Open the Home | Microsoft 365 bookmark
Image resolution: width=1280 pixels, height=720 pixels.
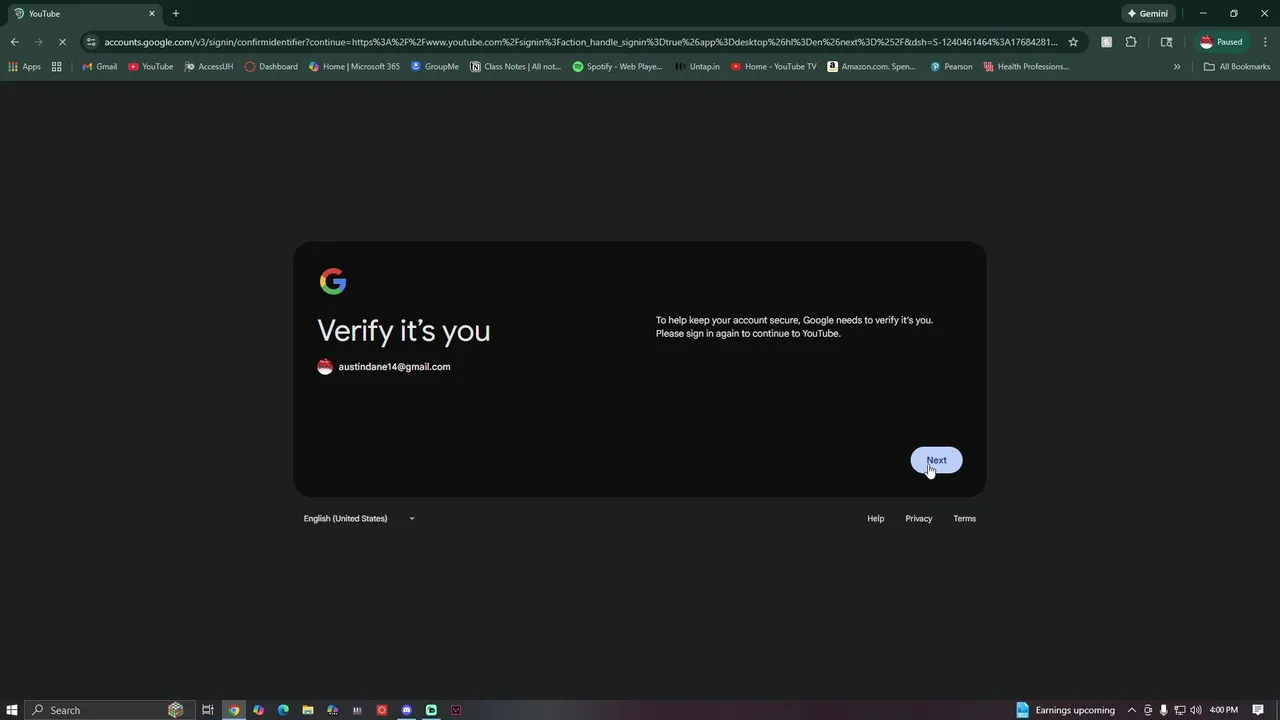tap(354, 67)
